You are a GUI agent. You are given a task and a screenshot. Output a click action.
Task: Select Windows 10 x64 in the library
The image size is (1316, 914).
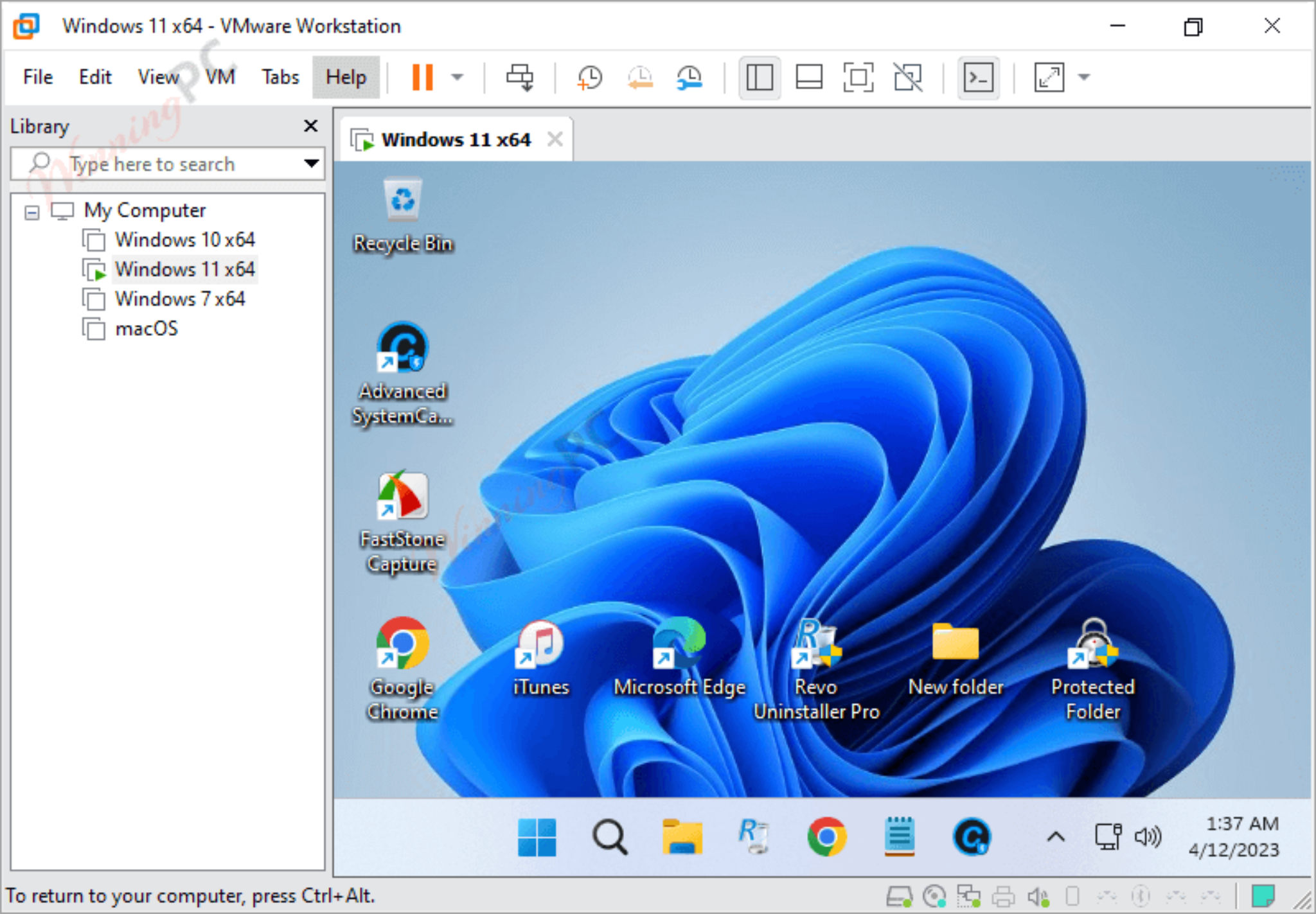(185, 240)
